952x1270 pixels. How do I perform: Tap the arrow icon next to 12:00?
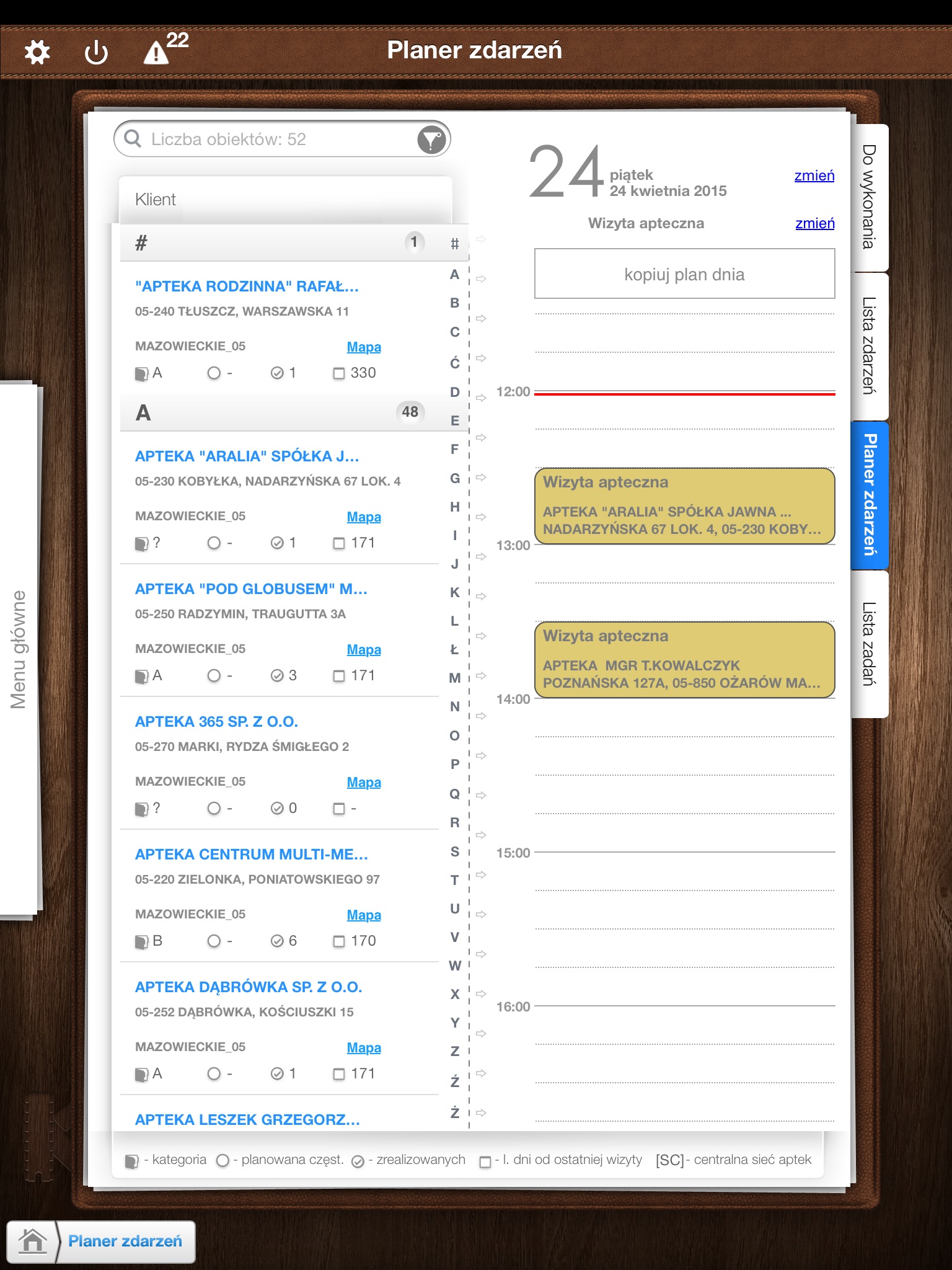[x=481, y=398]
